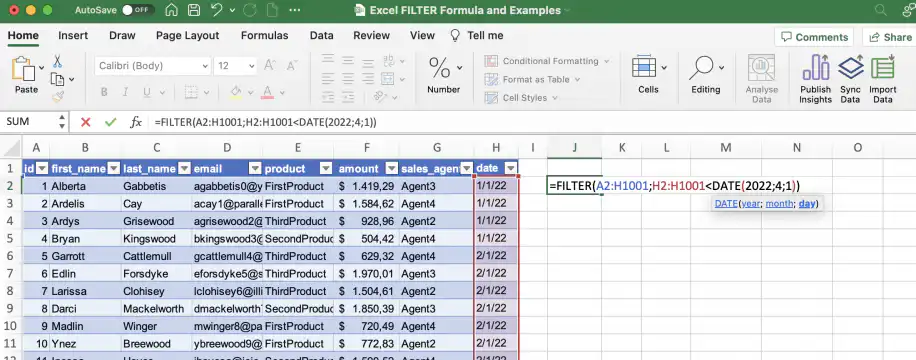Toggle Italic formatting

(x=125, y=92)
